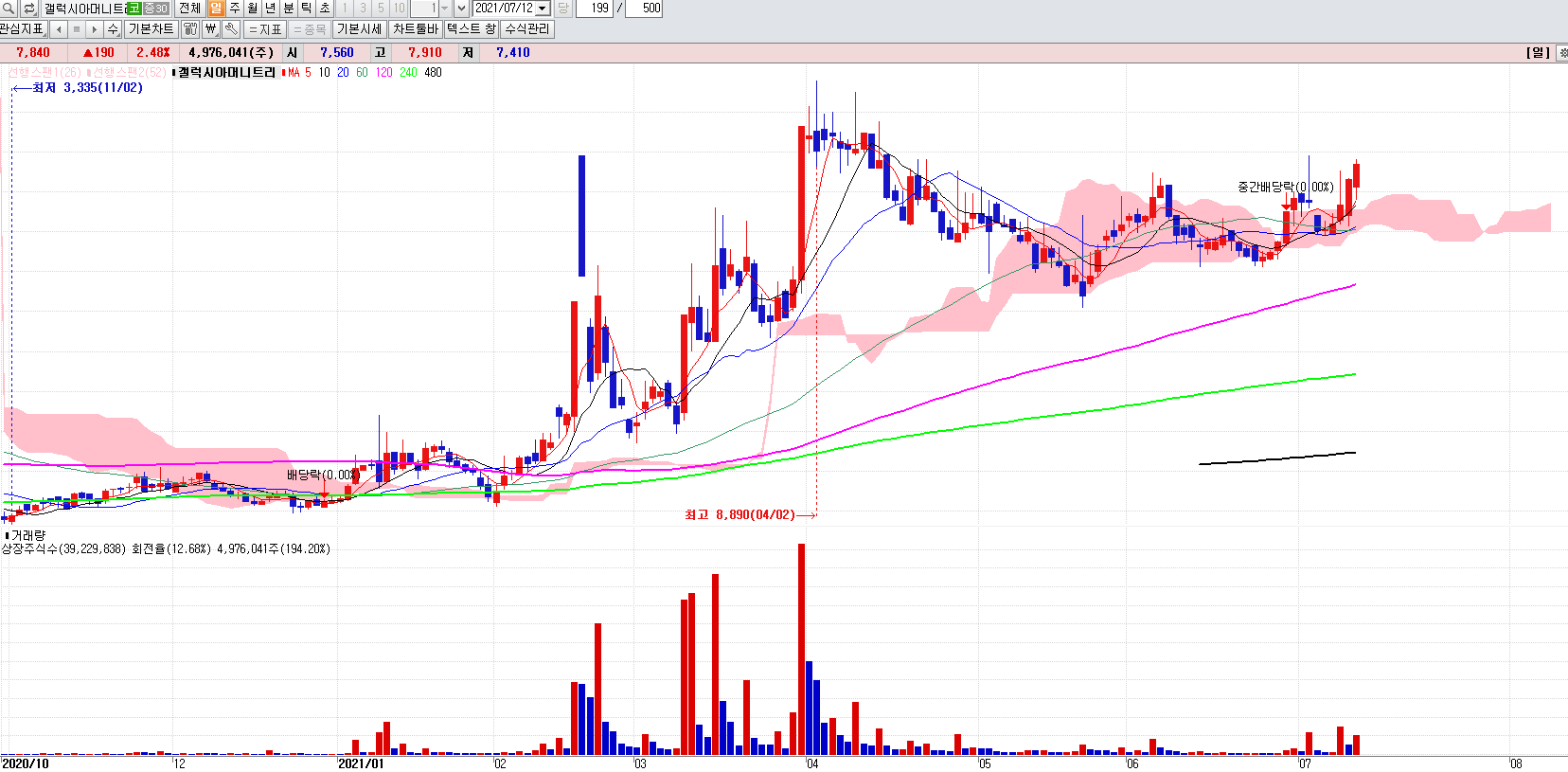
Task: Click the stock name field 갤럭시아머니트리
Action: [84, 9]
